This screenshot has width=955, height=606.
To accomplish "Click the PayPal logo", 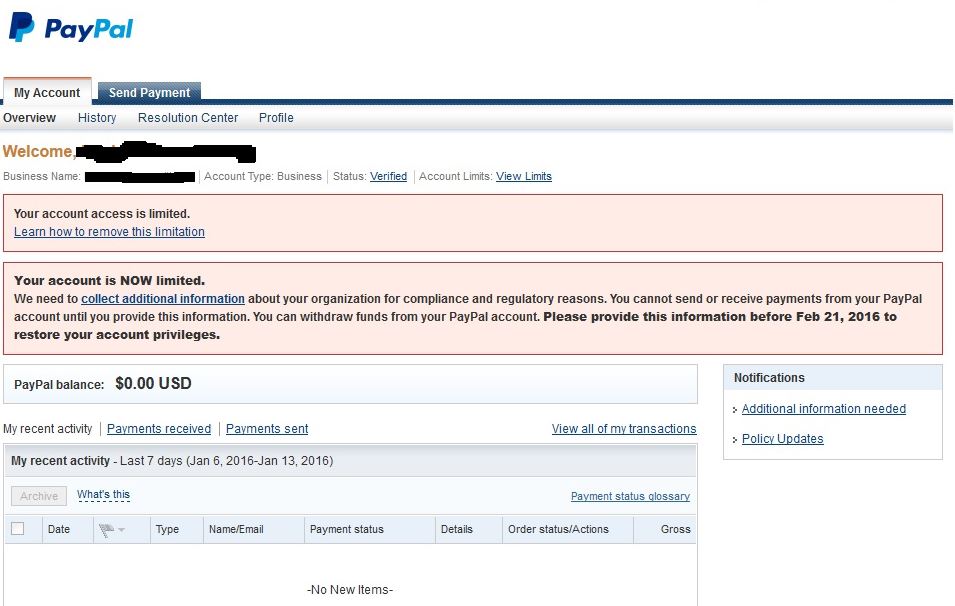I will [x=71, y=27].
